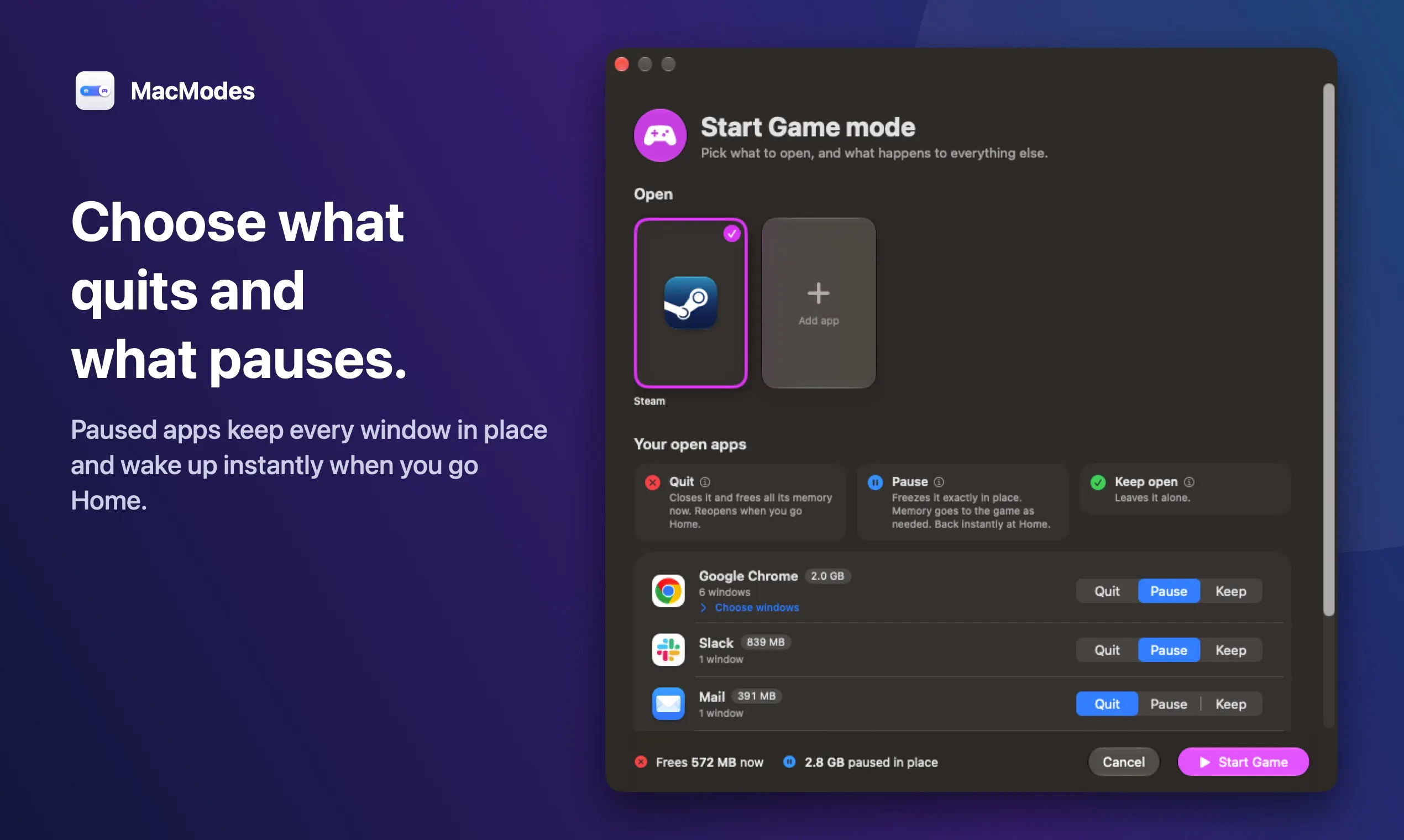Set Slack to Quit
Image resolution: width=1404 pixels, height=840 pixels.
tap(1107, 650)
